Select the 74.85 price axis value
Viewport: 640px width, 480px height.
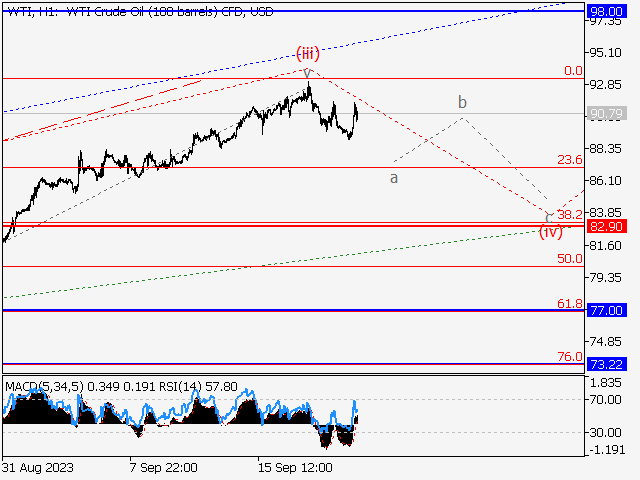pyautogui.click(x=605, y=342)
